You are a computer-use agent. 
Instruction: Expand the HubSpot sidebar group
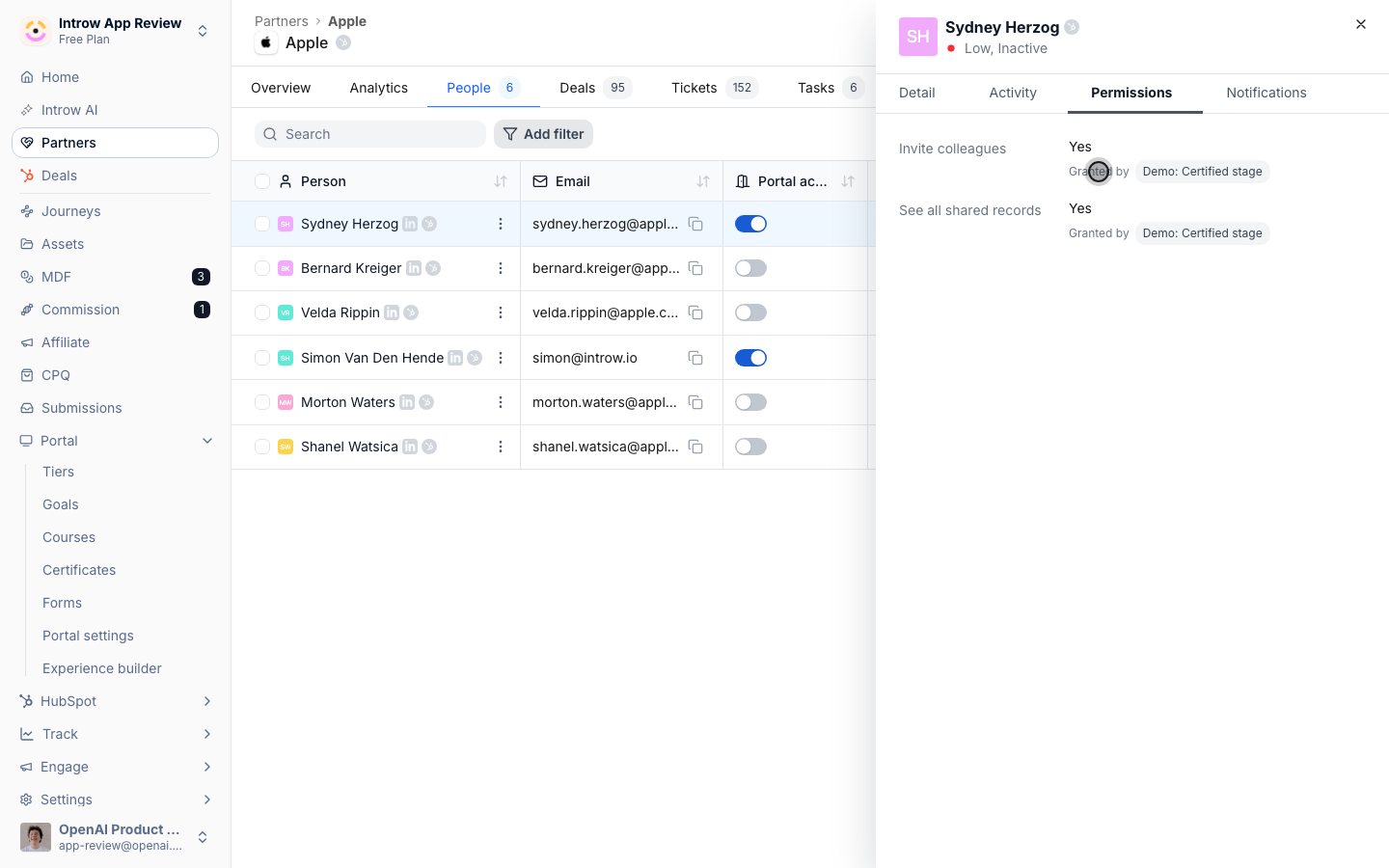115,701
